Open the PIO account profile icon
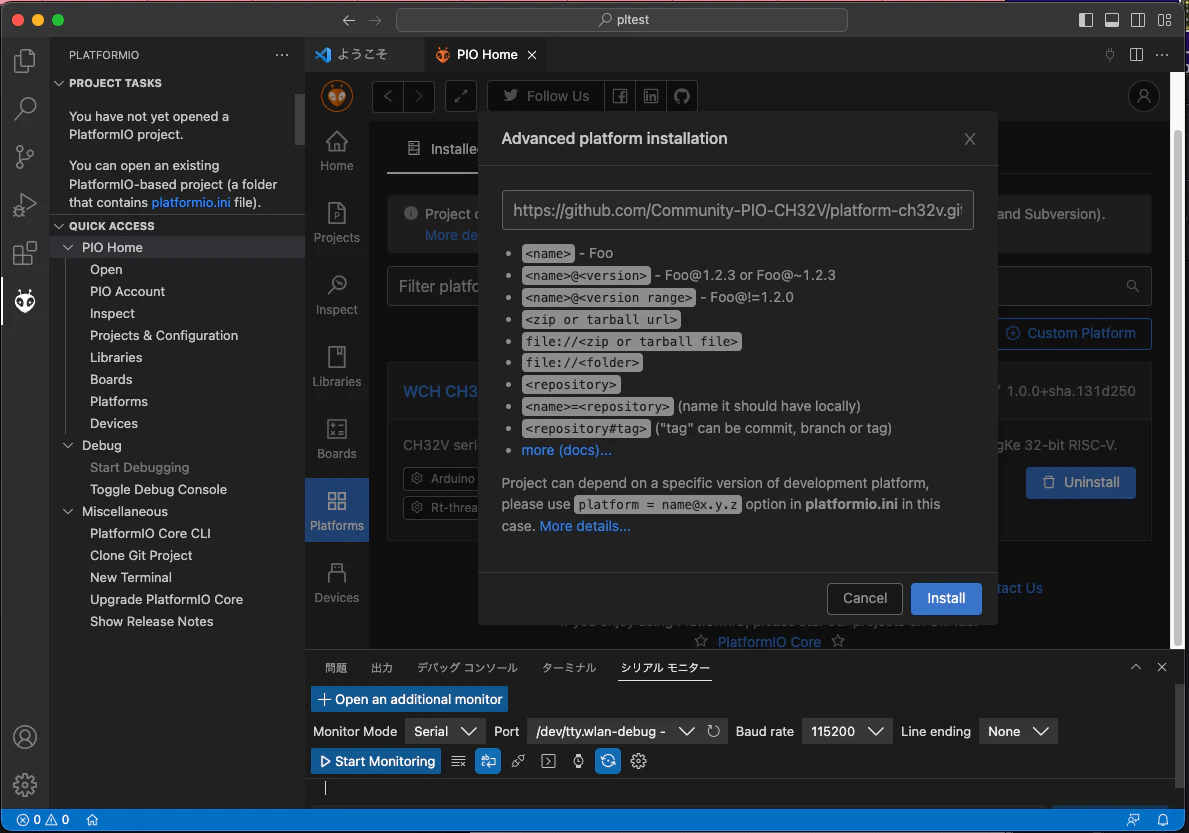Image resolution: width=1189 pixels, height=833 pixels. tap(1144, 96)
